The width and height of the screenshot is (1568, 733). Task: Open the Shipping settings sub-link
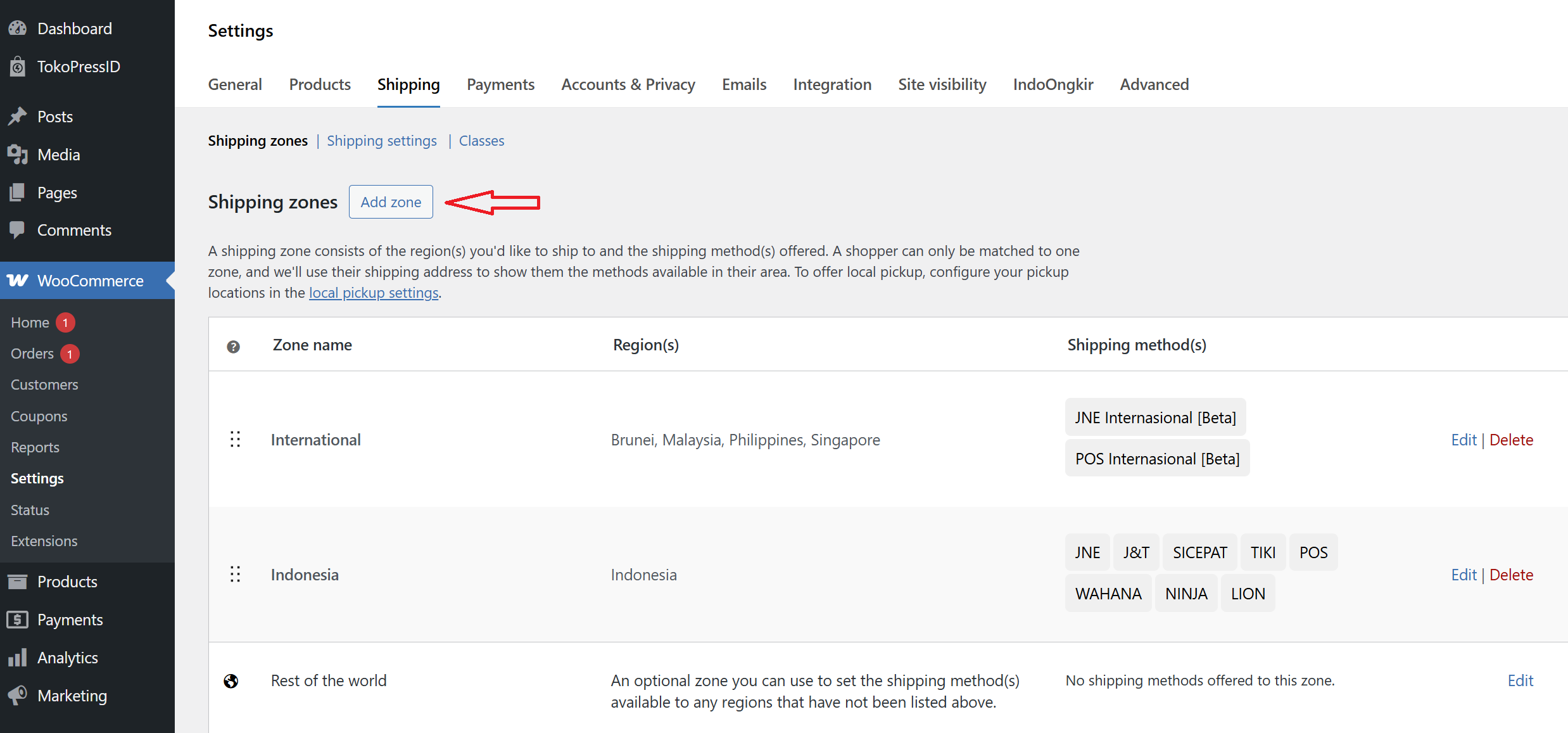tap(382, 141)
